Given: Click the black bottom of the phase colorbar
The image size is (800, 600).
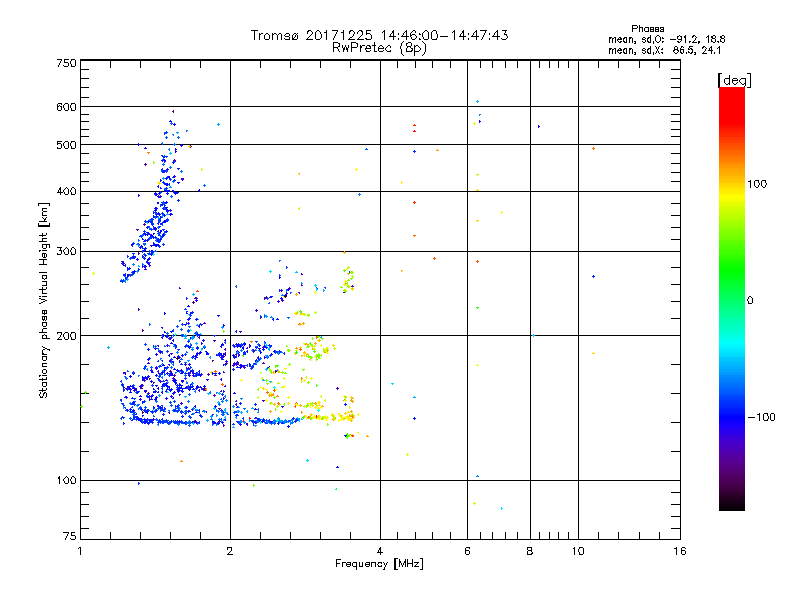Looking at the screenshot, I should pos(732,503).
